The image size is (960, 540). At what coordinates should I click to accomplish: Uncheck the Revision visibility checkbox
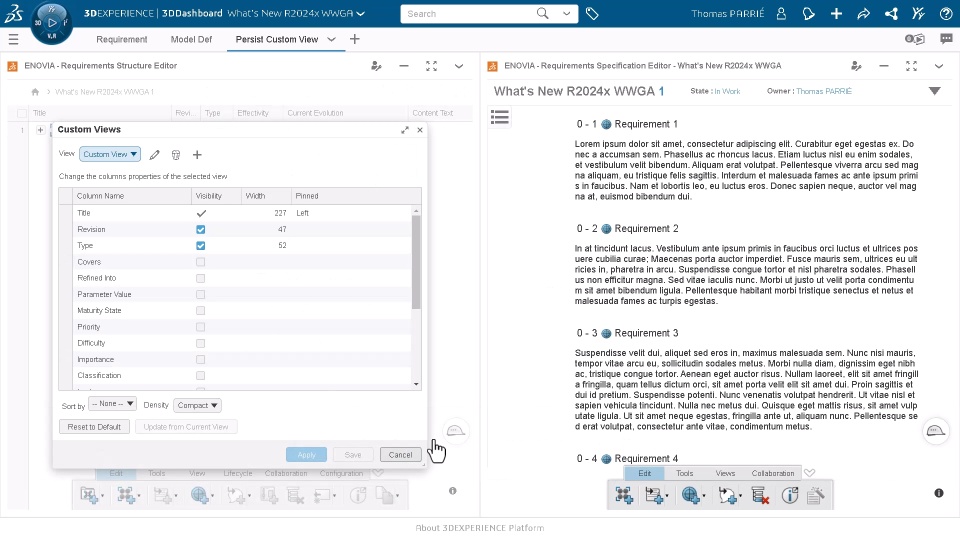(x=200, y=230)
